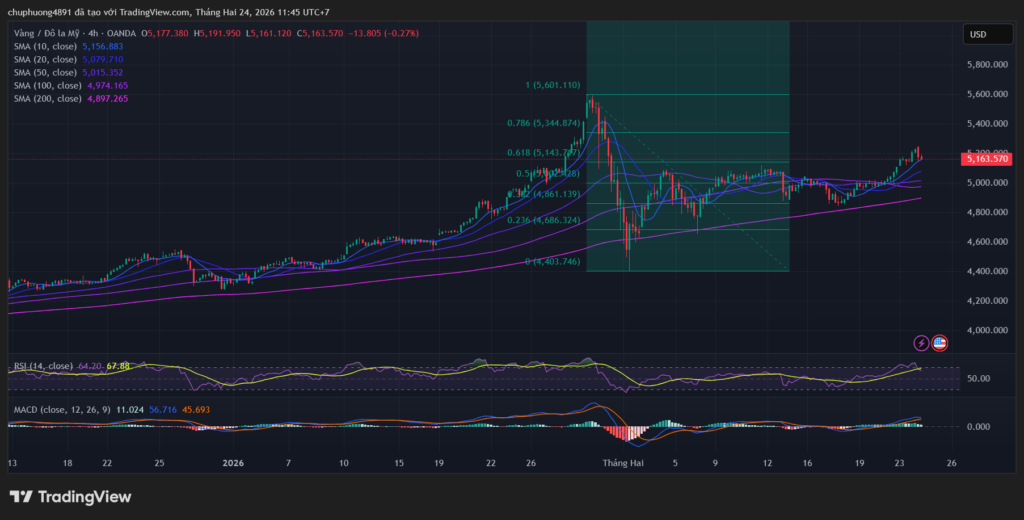Click the 50.00 level on RSI scale
The height and width of the screenshot is (520, 1024).
(978, 379)
